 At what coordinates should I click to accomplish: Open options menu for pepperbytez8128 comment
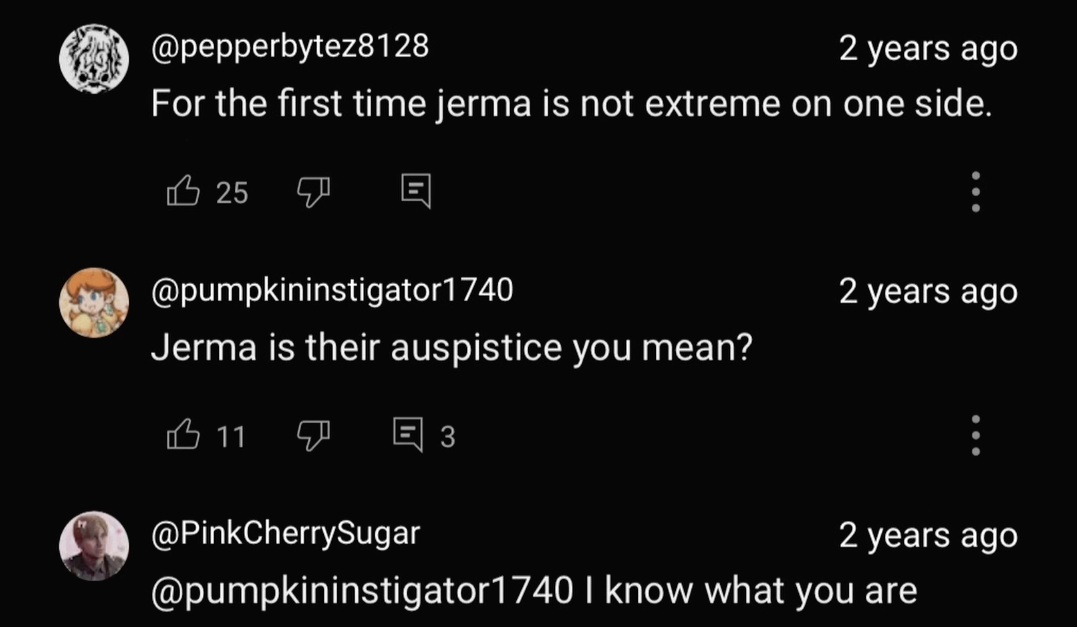(977, 191)
